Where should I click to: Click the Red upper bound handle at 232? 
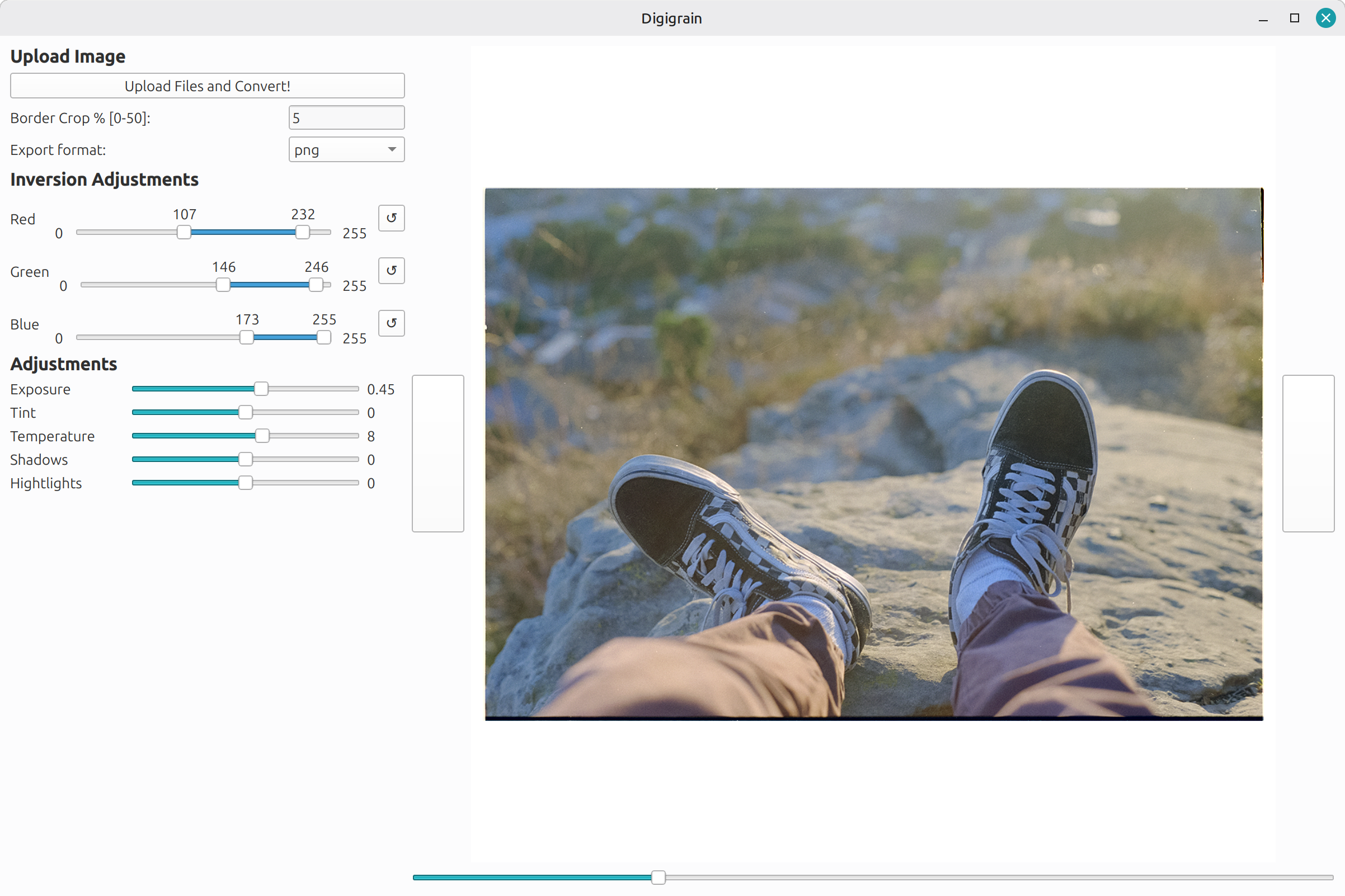click(302, 232)
